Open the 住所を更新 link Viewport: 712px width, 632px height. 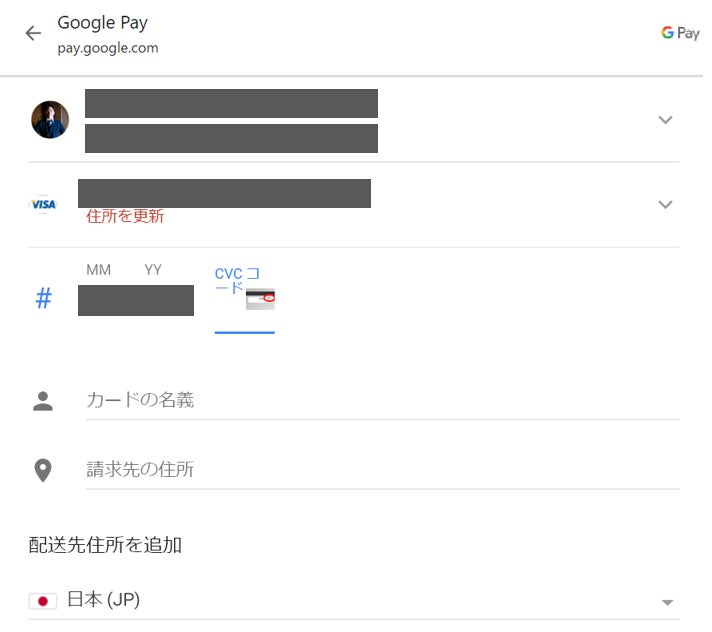[x=125, y=216]
